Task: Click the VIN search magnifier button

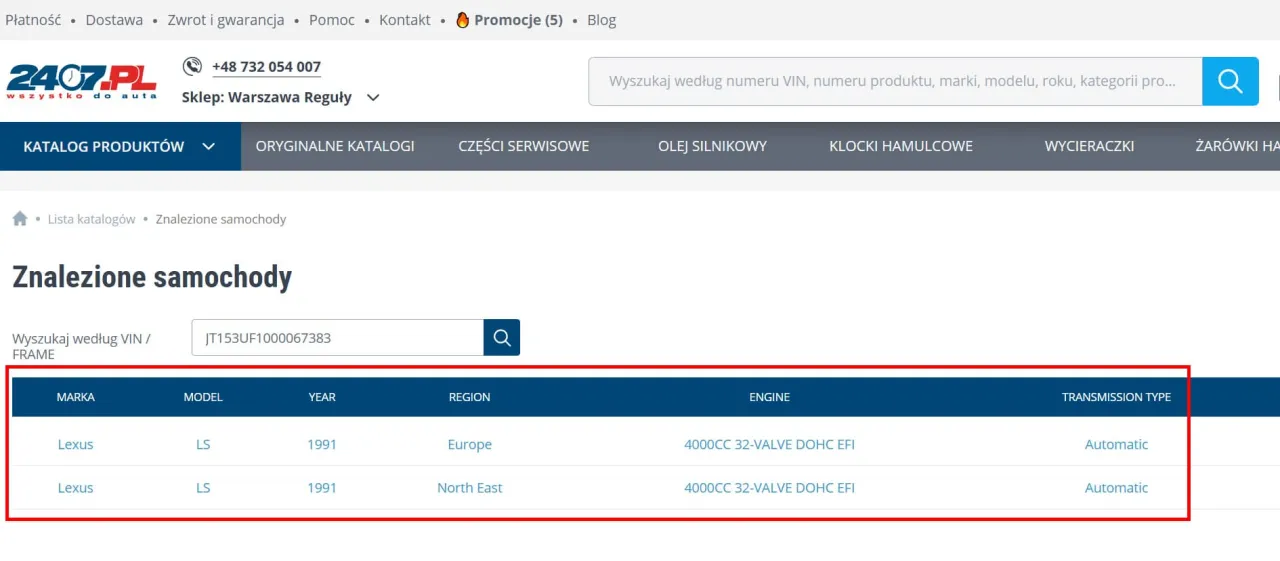Action: [x=502, y=338]
